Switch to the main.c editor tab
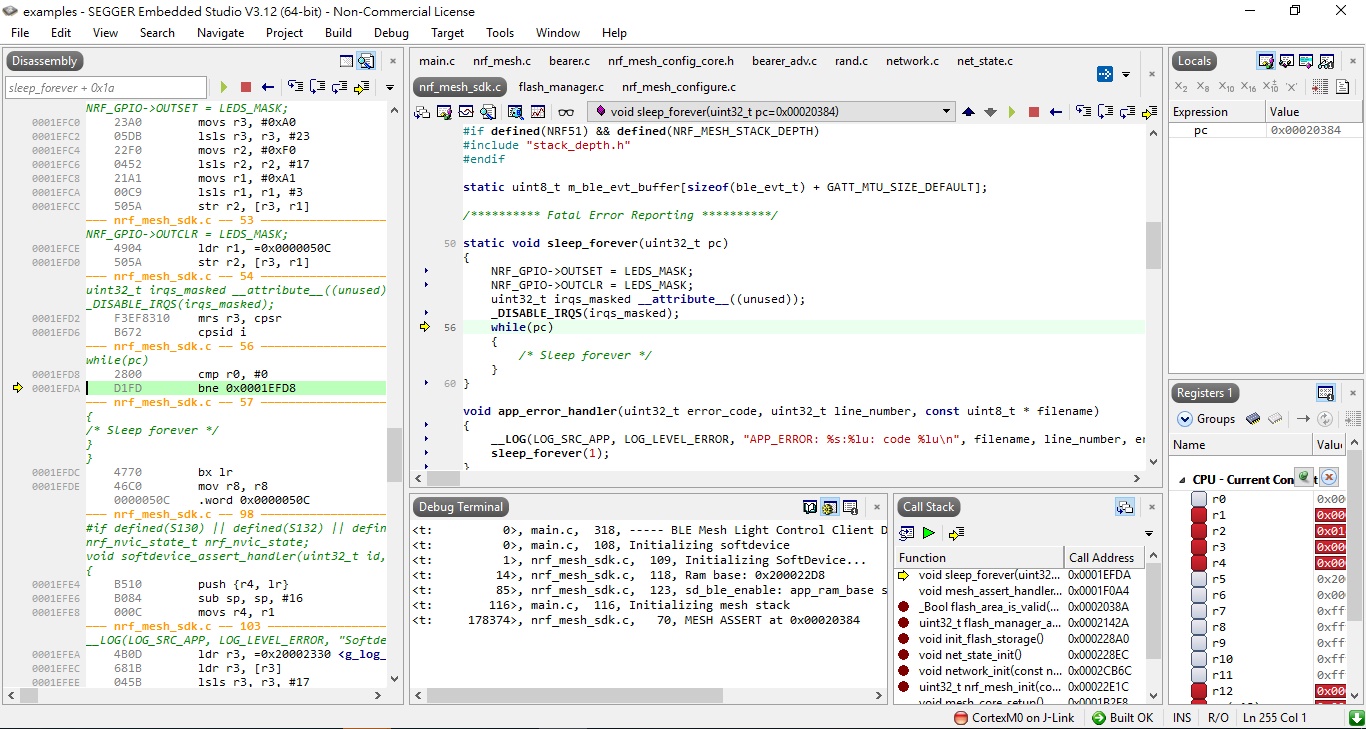Image resolution: width=1366 pixels, height=729 pixels. [x=437, y=61]
